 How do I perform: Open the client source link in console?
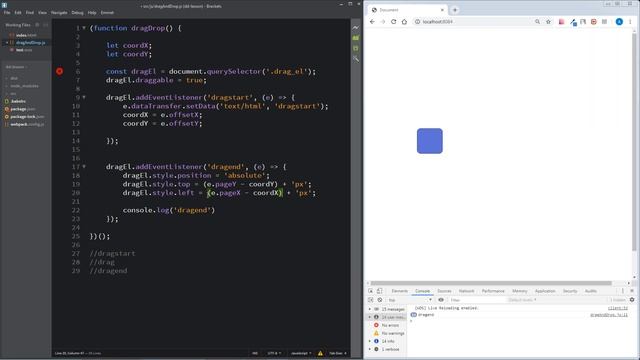tap(618, 308)
